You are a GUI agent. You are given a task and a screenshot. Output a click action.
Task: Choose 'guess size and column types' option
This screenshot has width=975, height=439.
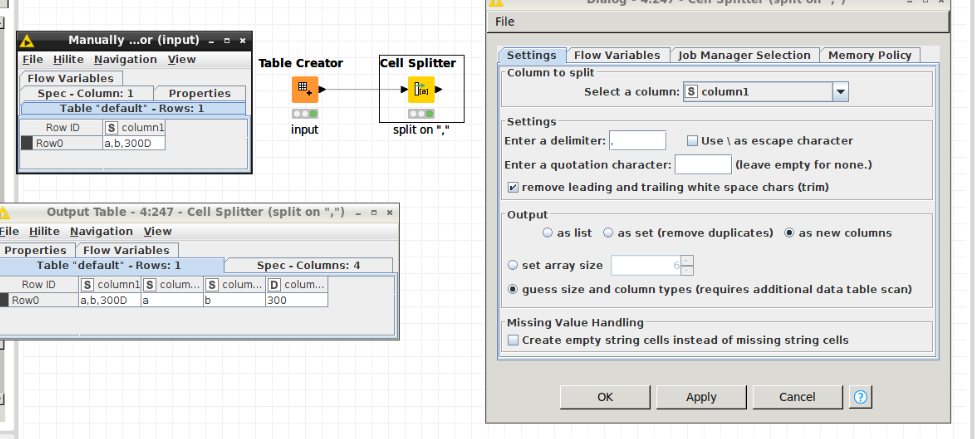click(x=513, y=290)
